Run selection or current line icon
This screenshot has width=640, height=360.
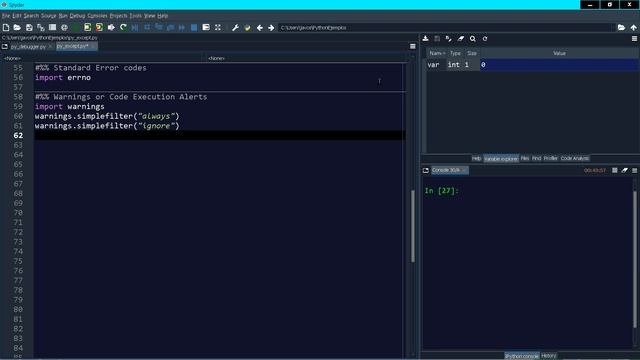(111, 27)
